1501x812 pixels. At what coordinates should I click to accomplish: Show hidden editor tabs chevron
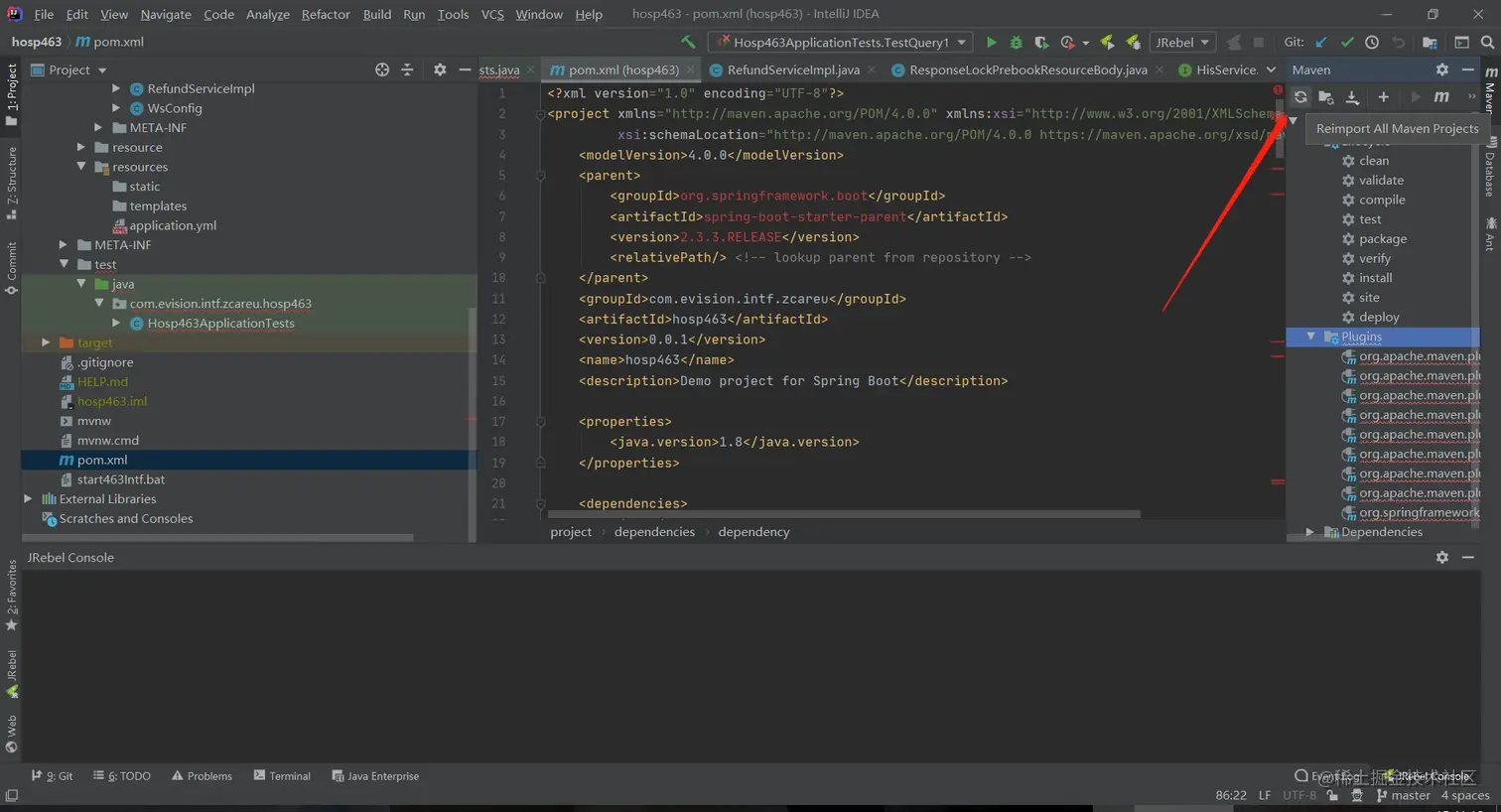[1271, 69]
